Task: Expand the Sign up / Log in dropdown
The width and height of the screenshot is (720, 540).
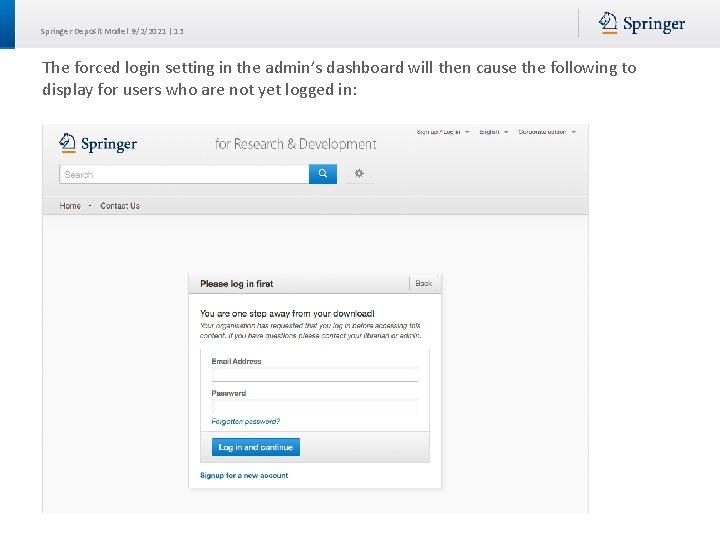Action: coord(440,132)
